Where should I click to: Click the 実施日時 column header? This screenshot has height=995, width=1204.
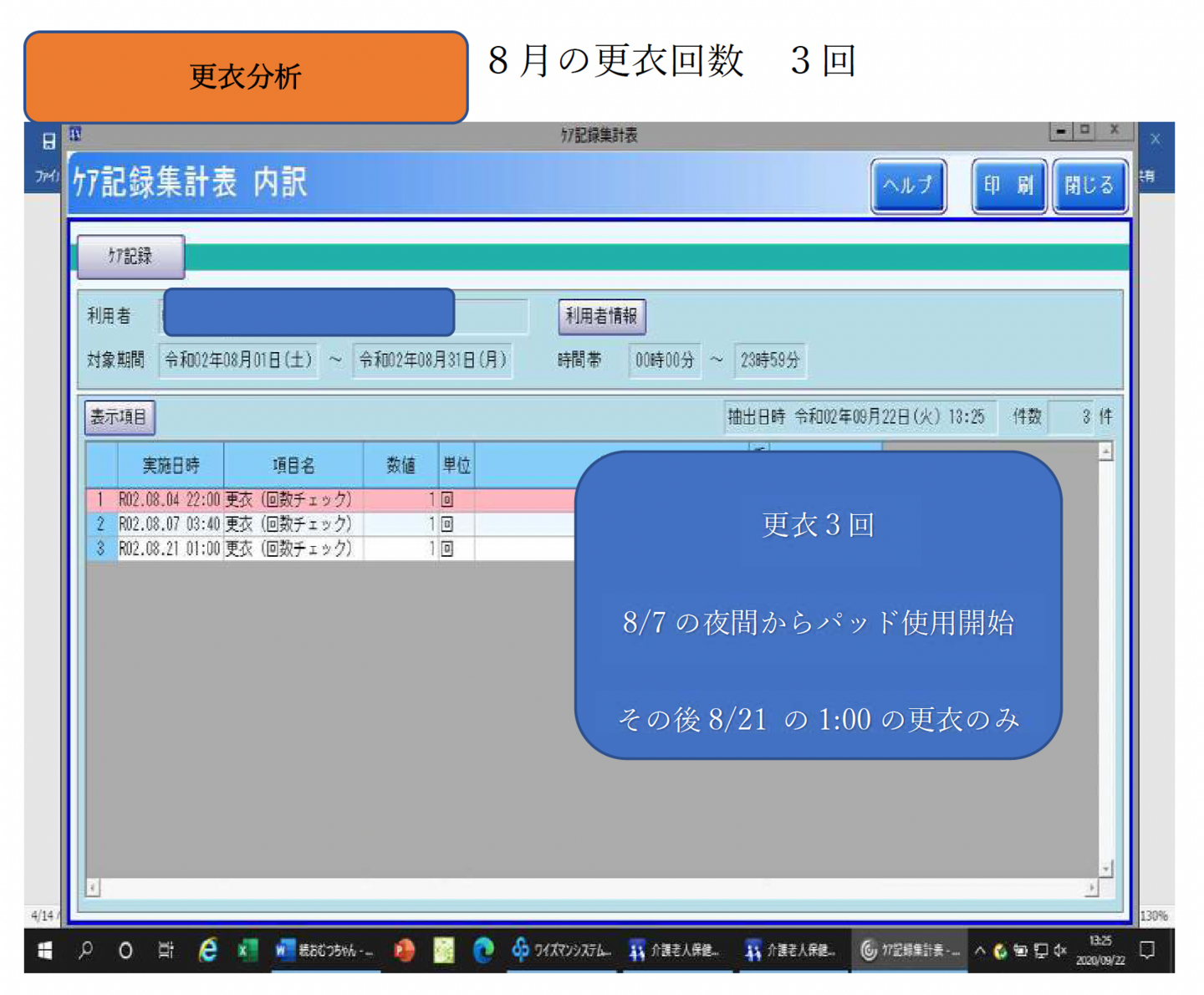(171, 466)
